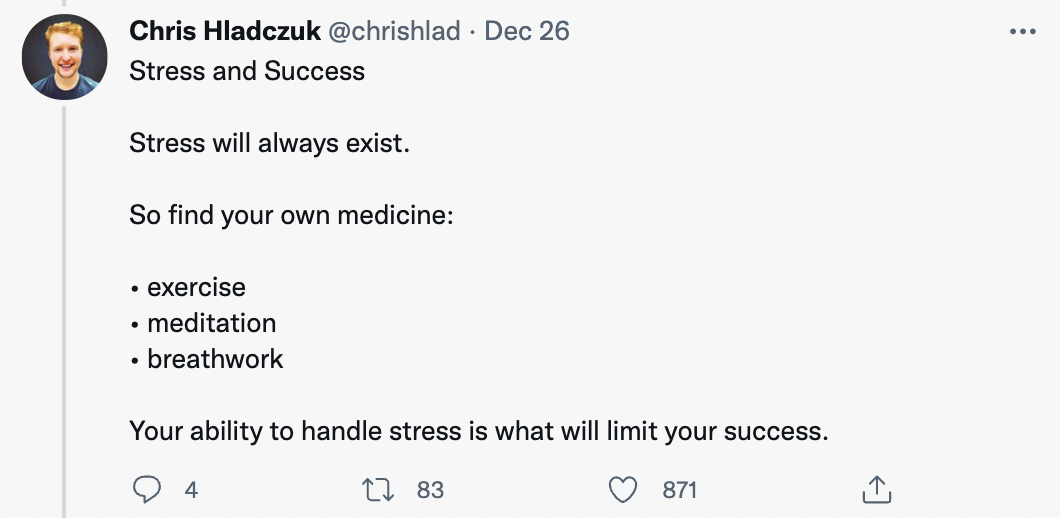The width and height of the screenshot is (1060, 518).
Task: Open the three-dot more options menu
Action: coord(1022,31)
